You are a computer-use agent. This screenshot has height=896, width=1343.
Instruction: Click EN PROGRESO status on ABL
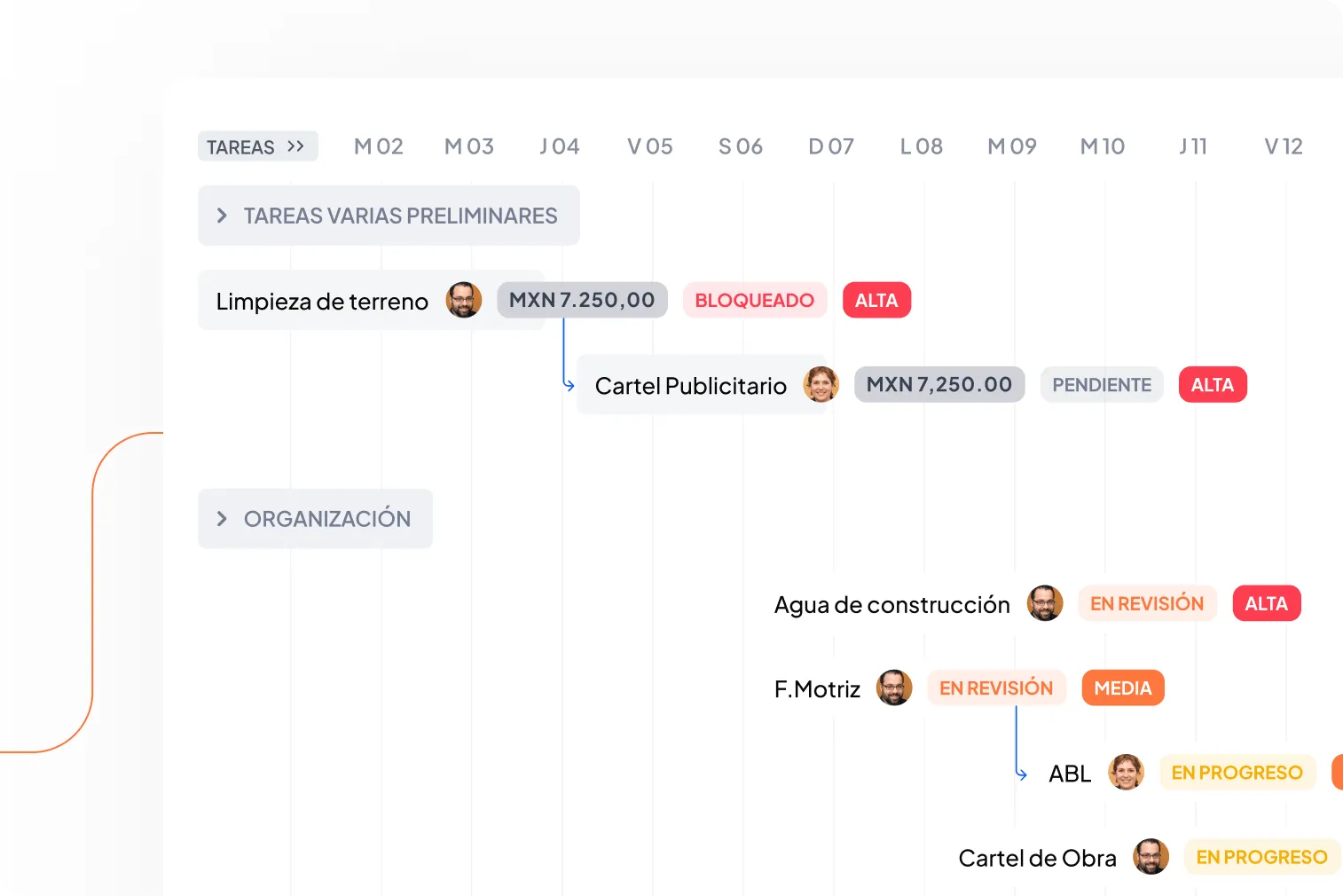[x=1237, y=772]
